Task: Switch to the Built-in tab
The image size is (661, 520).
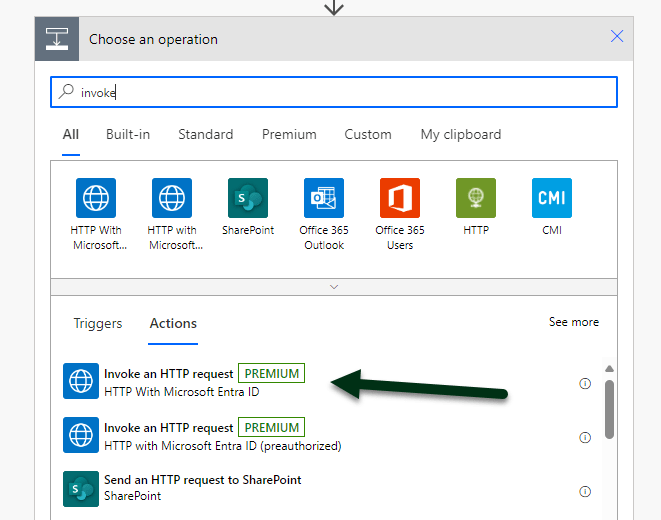Action: coord(128,134)
